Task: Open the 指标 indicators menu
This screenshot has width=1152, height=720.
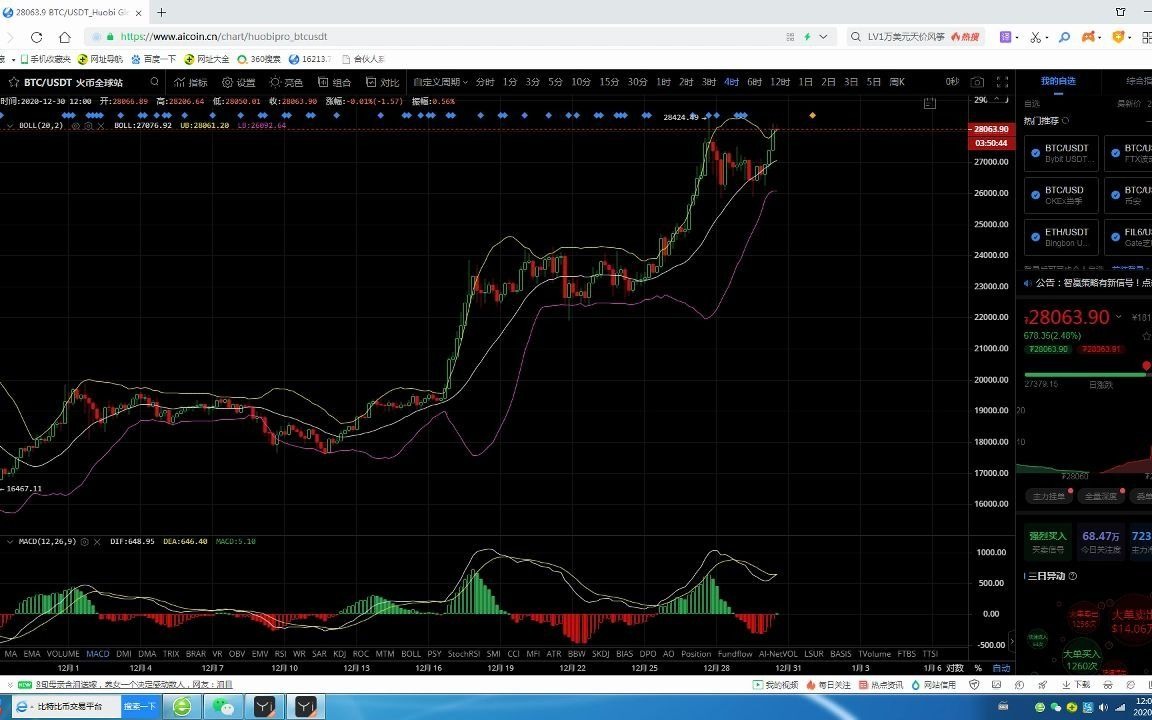Action: [x=191, y=82]
